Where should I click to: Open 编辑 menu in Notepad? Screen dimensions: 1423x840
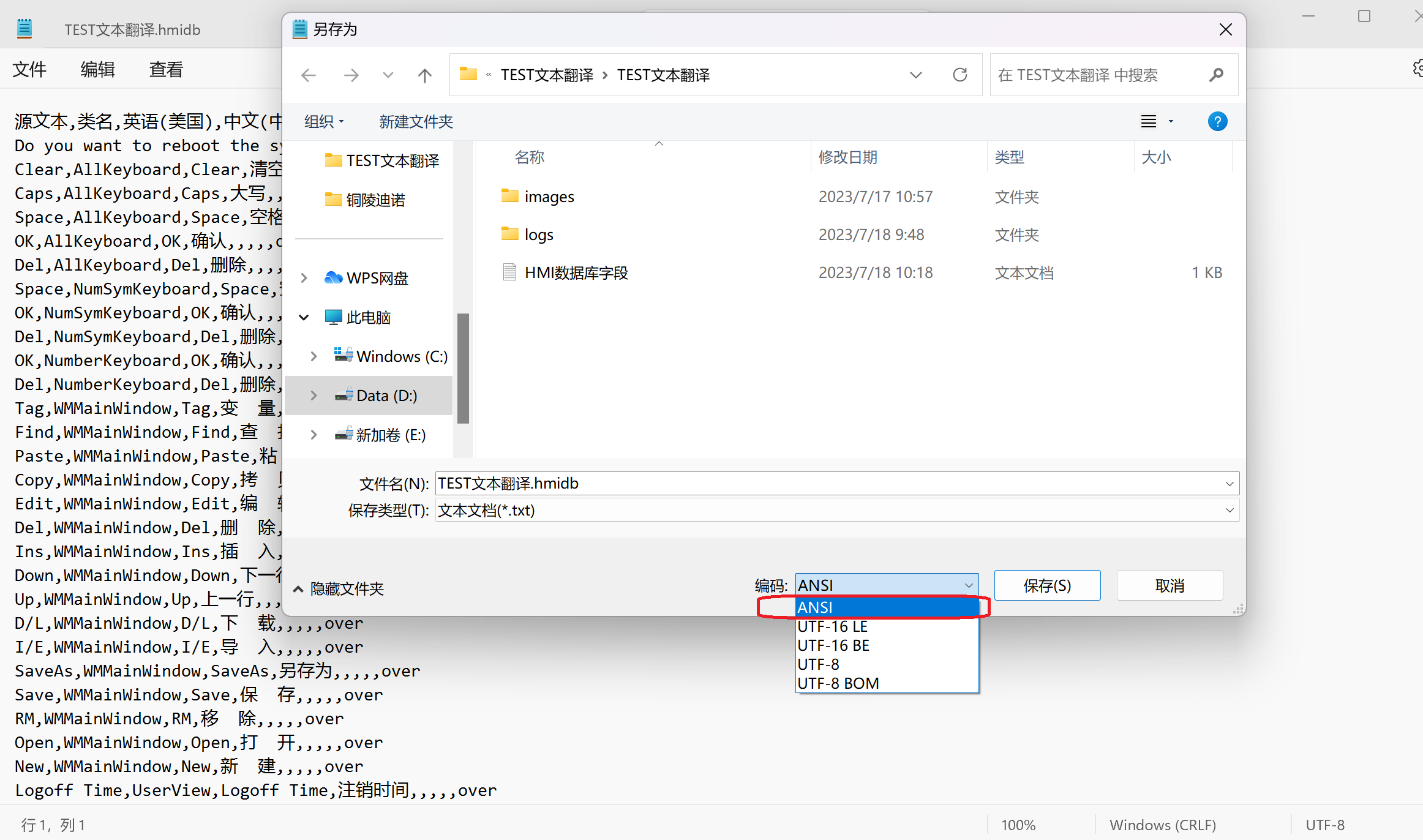[98, 69]
